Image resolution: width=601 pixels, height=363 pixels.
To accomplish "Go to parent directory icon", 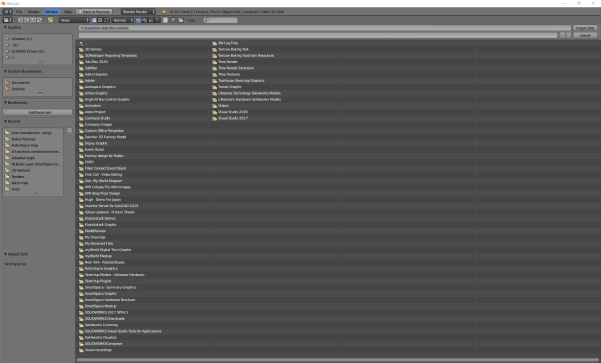I will (x=33, y=20).
